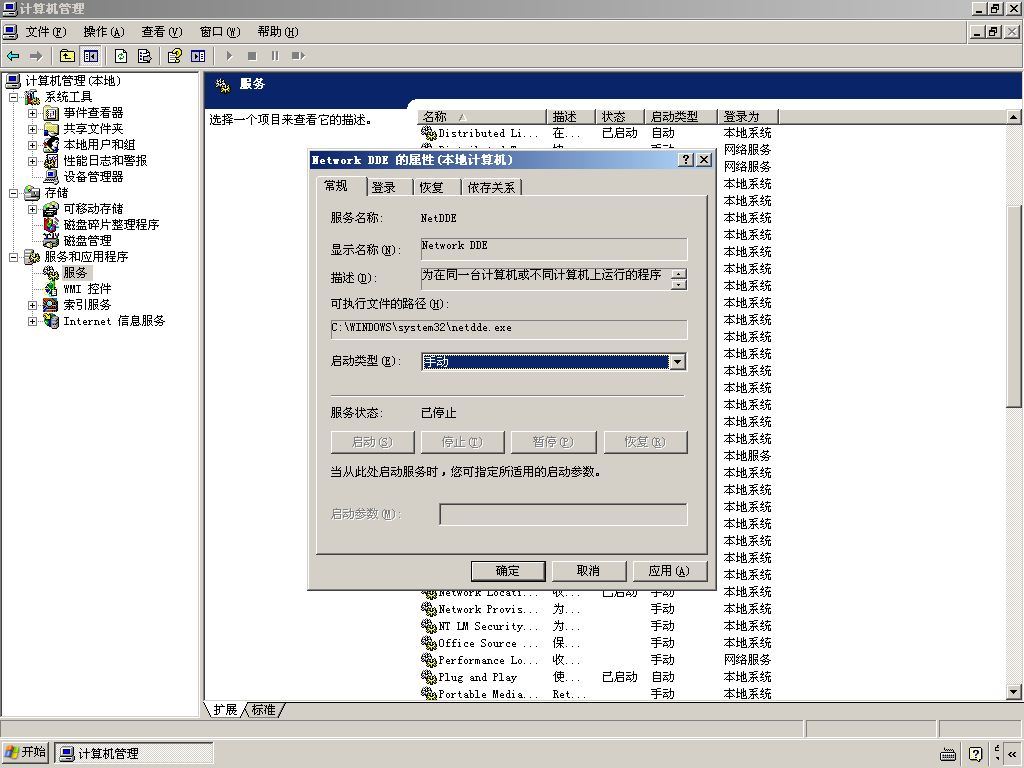Open the 启动类型 dropdown list
Image resolution: width=1024 pixels, height=768 pixels.
(678, 362)
